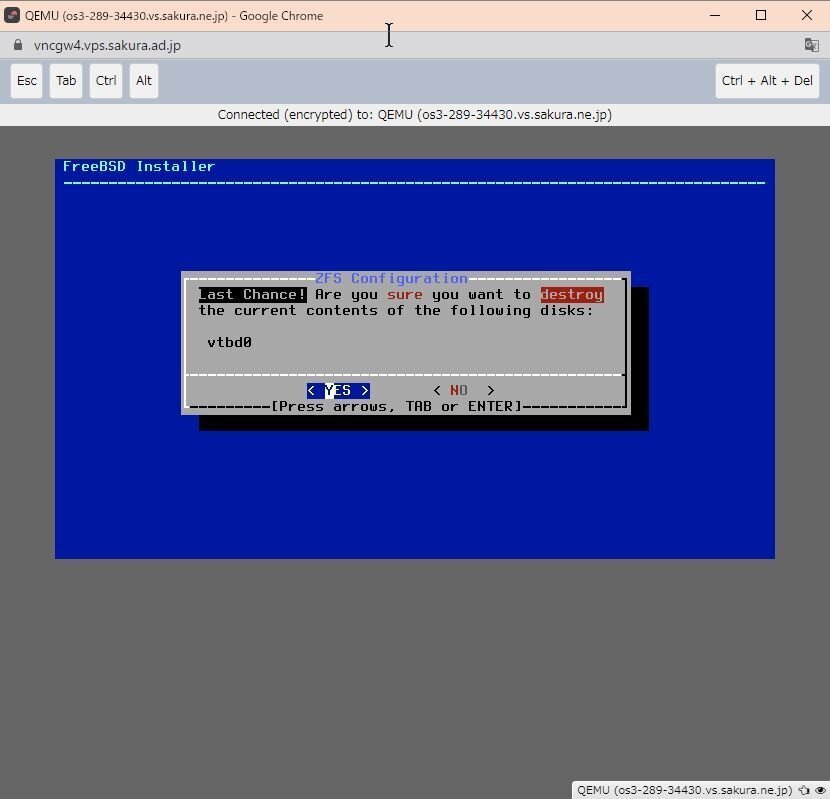The width and height of the screenshot is (830, 799).
Task: Select the vncgw4.vps.sakura.ad.jp address text
Action: pyautogui.click(x=107, y=46)
